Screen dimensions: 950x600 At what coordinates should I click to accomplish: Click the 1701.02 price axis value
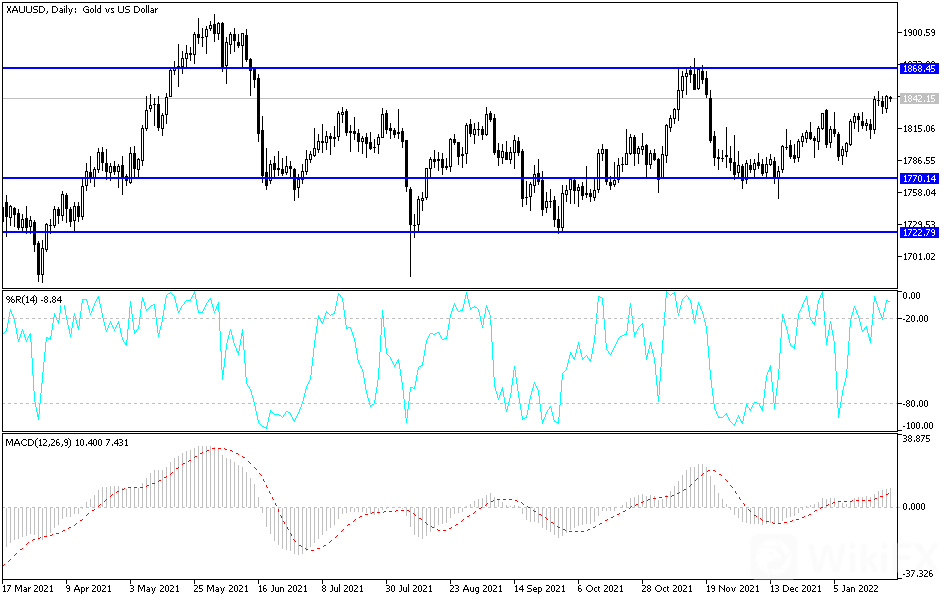pyautogui.click(x=917, y=257)
